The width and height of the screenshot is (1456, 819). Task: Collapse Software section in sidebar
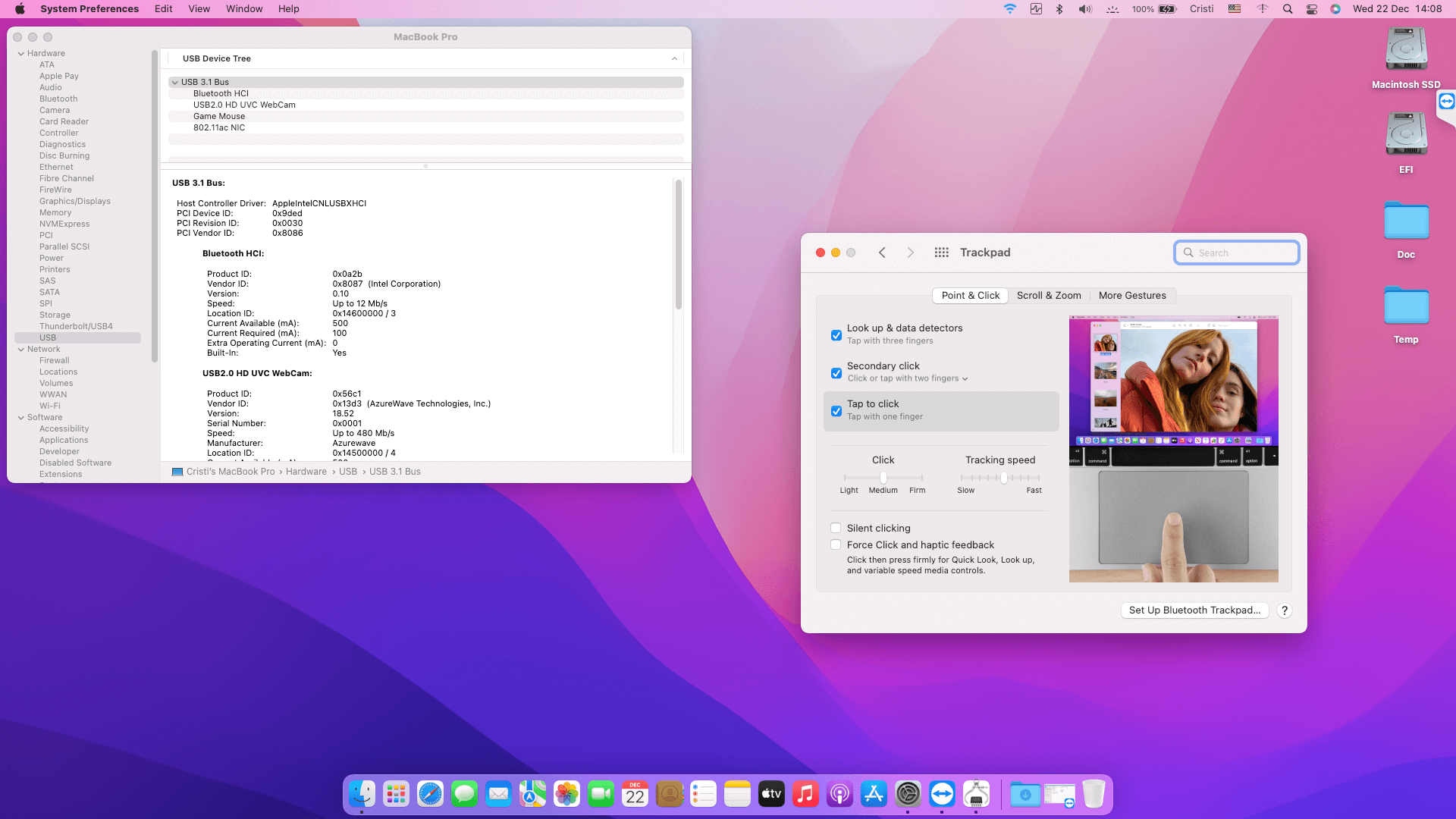(x=20, y=418)
